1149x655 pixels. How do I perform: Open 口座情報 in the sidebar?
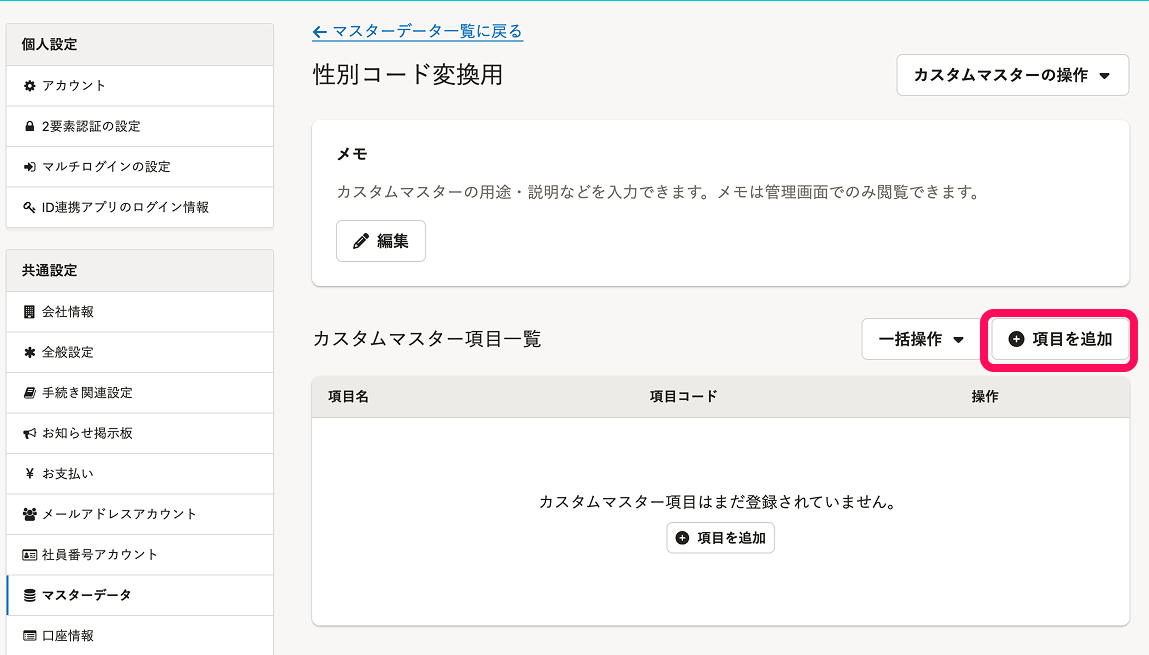point(68,636)
